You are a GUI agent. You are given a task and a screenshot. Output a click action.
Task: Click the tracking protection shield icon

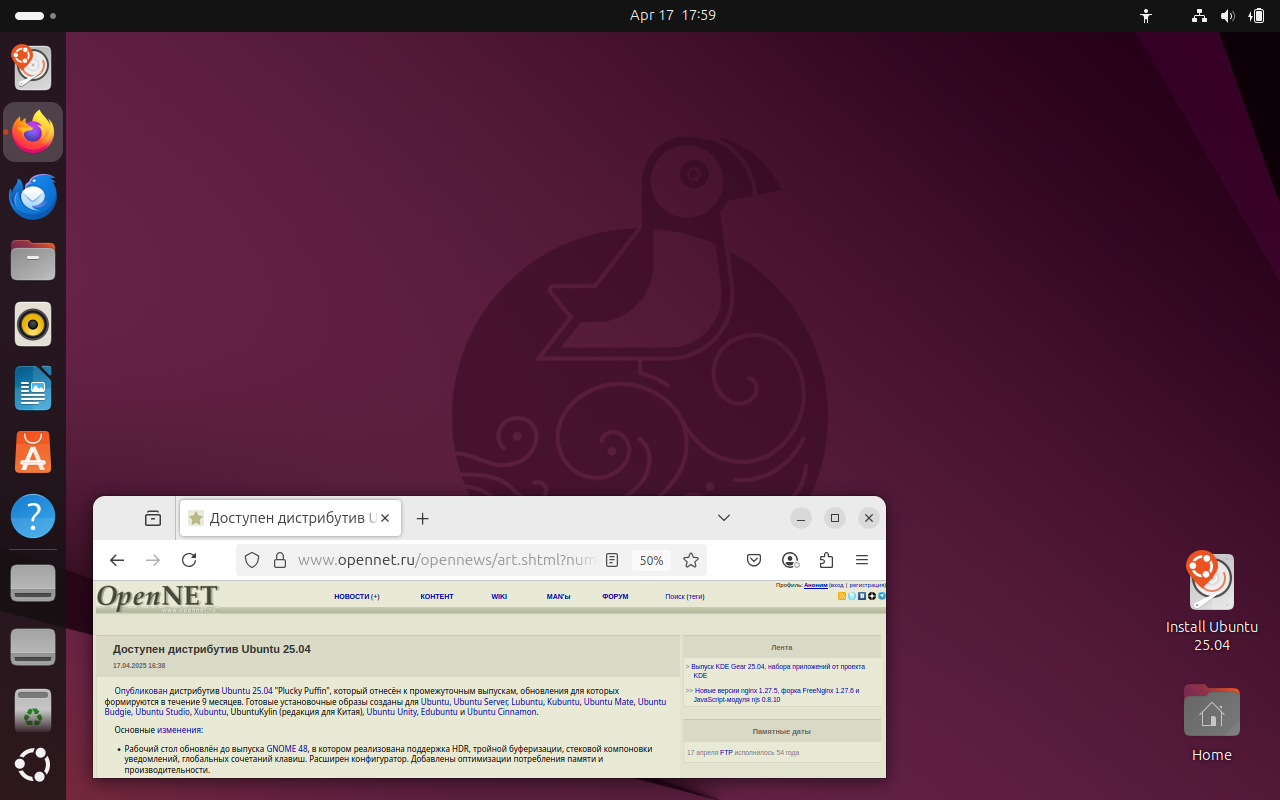pyautogui.click(x=252, y=560)
